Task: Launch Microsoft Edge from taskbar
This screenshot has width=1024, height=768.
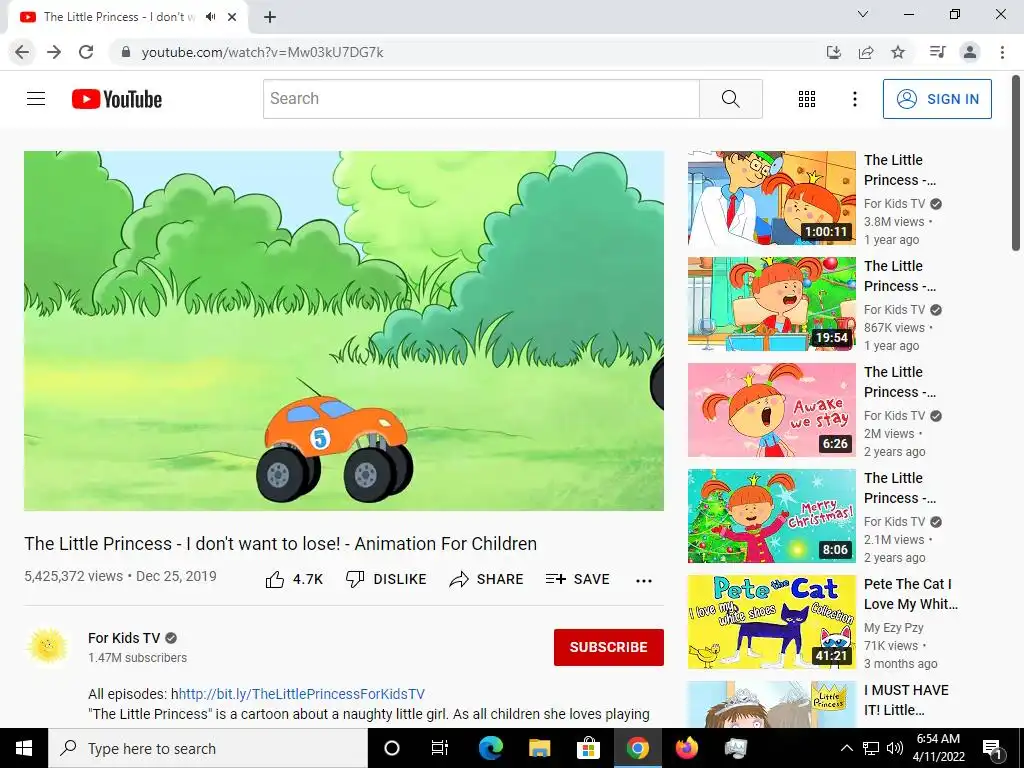Action: point(490,748)
